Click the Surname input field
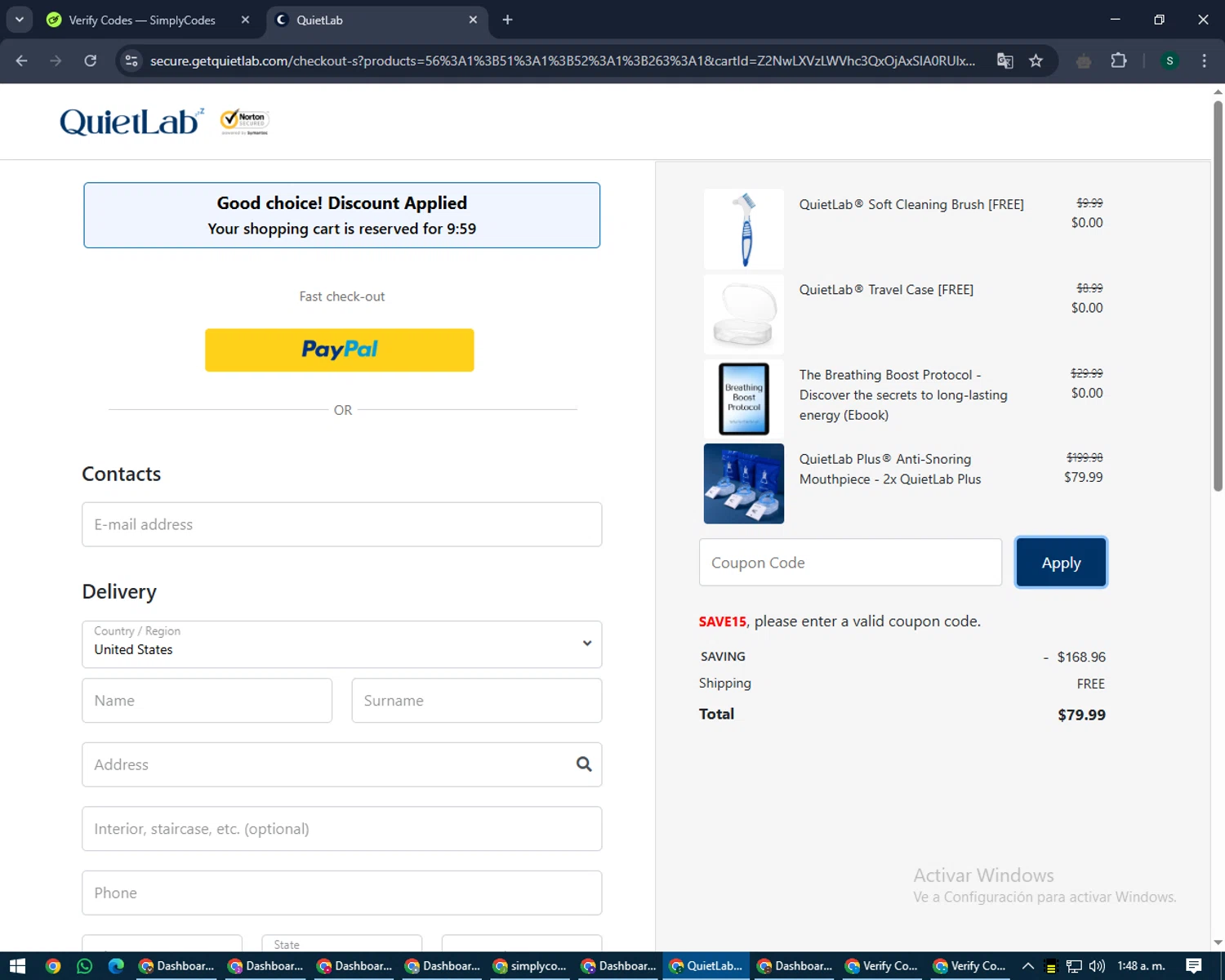1225x980 pixels. click(x=477, y=701)
